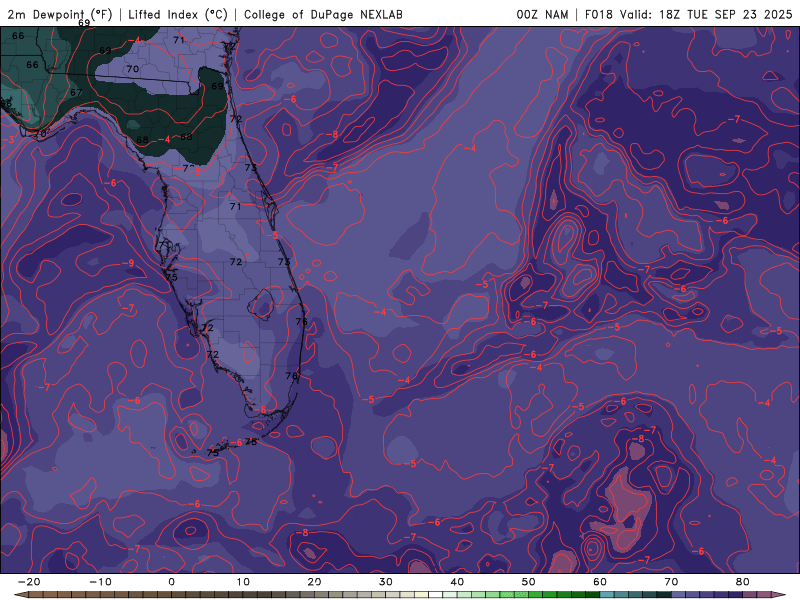The height and width of the screenshot is (600, 800).
Task: Click the "-3" contour label at the left edge
Action: [x=9, y=140]
